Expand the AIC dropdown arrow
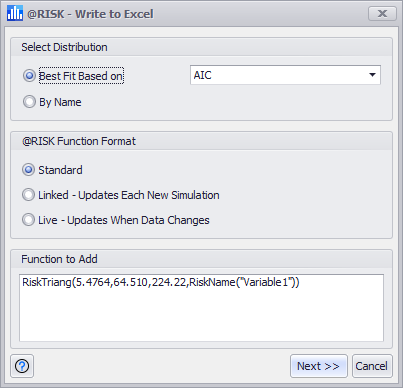This screenshot has width=403, height=388. click(372, 75)
